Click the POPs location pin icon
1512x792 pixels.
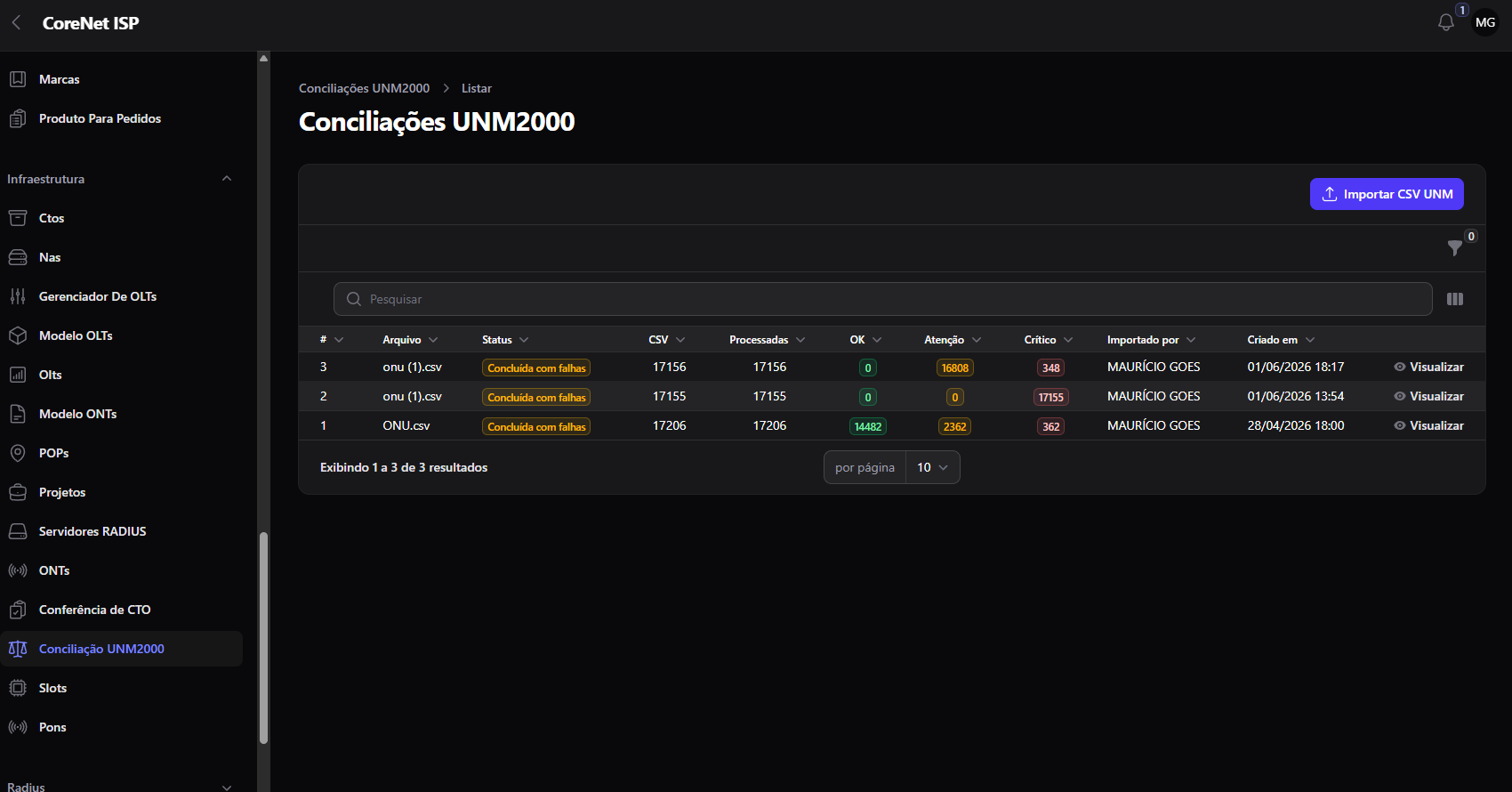(18, 453)
